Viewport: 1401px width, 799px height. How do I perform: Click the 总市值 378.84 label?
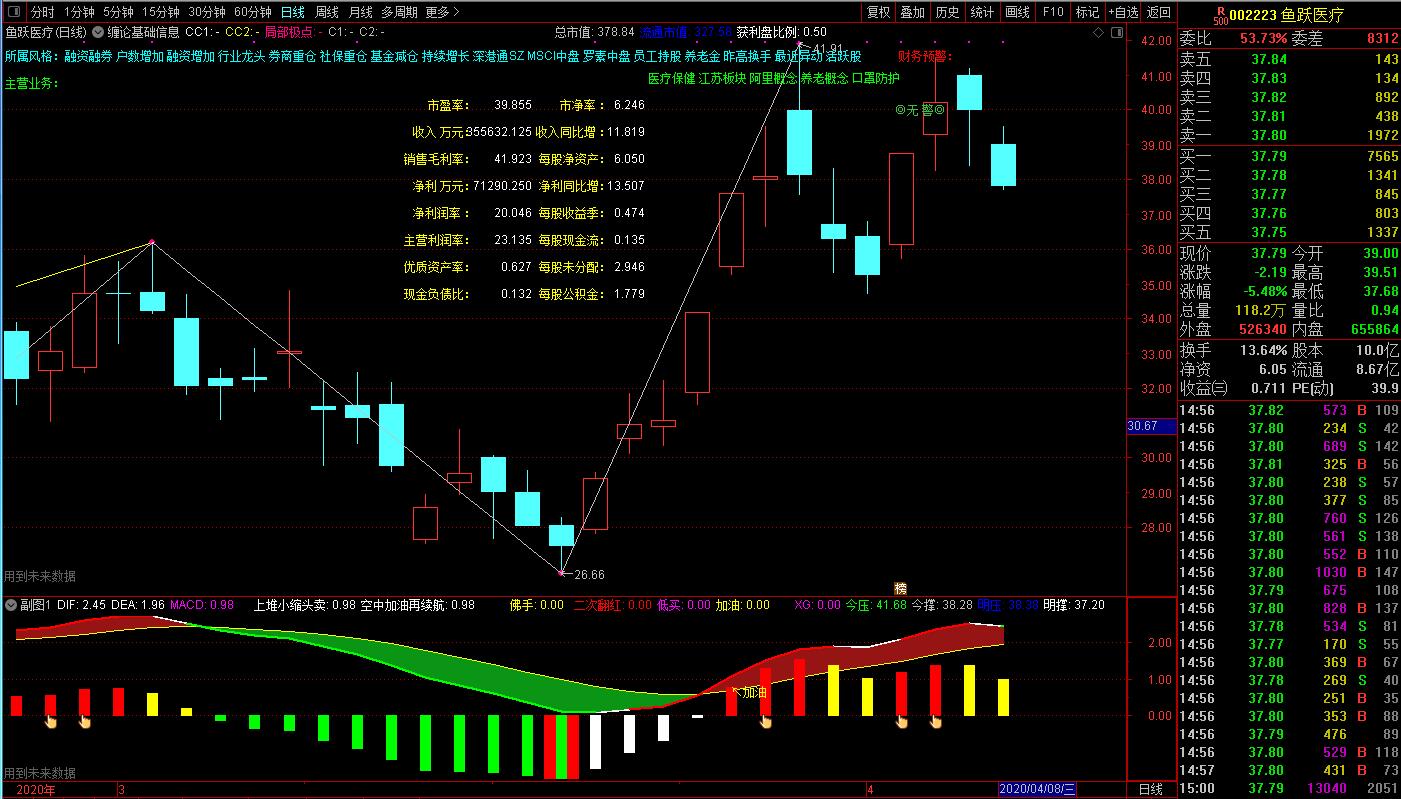click(594, 31)
